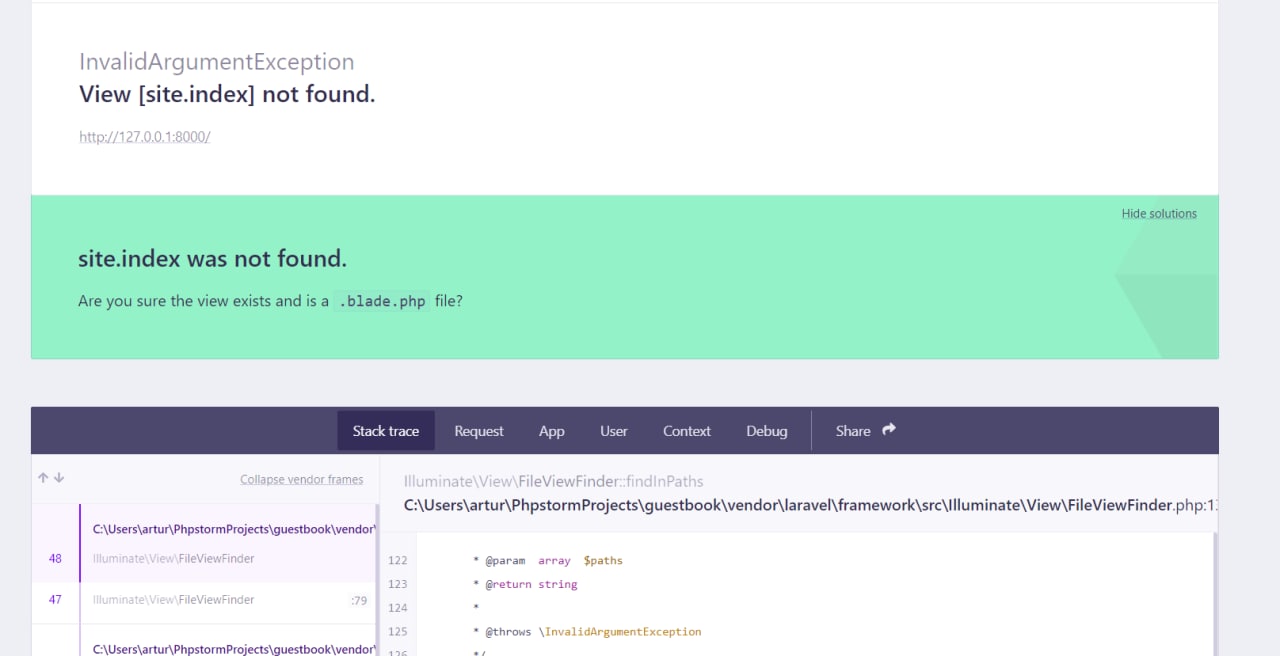Click '@param array $paths' code line
Image resolution: width=1280 pixels, height=656 pixels.
[548, 561]
